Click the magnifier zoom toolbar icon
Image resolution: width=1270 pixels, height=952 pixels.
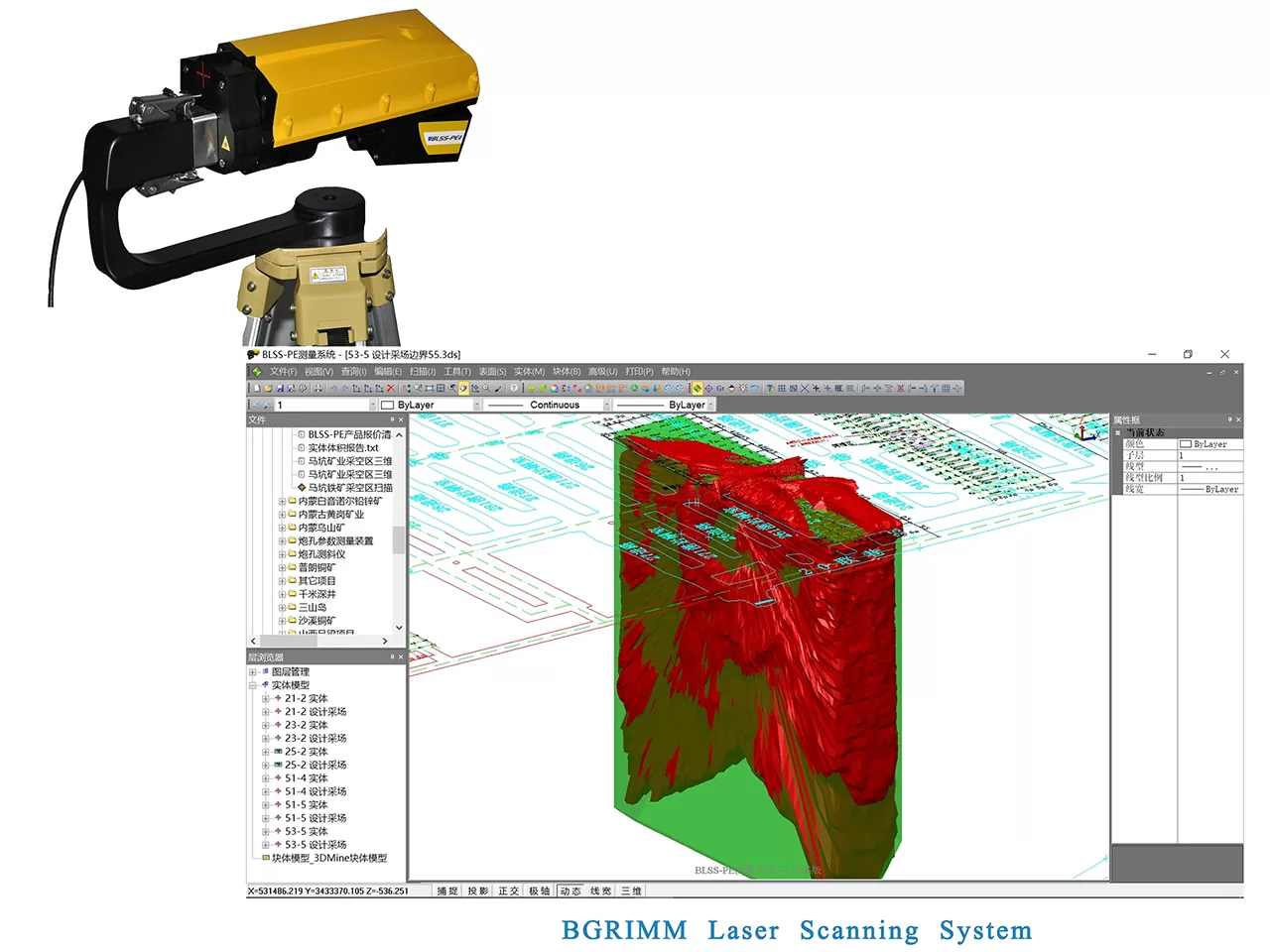point(486,389)
